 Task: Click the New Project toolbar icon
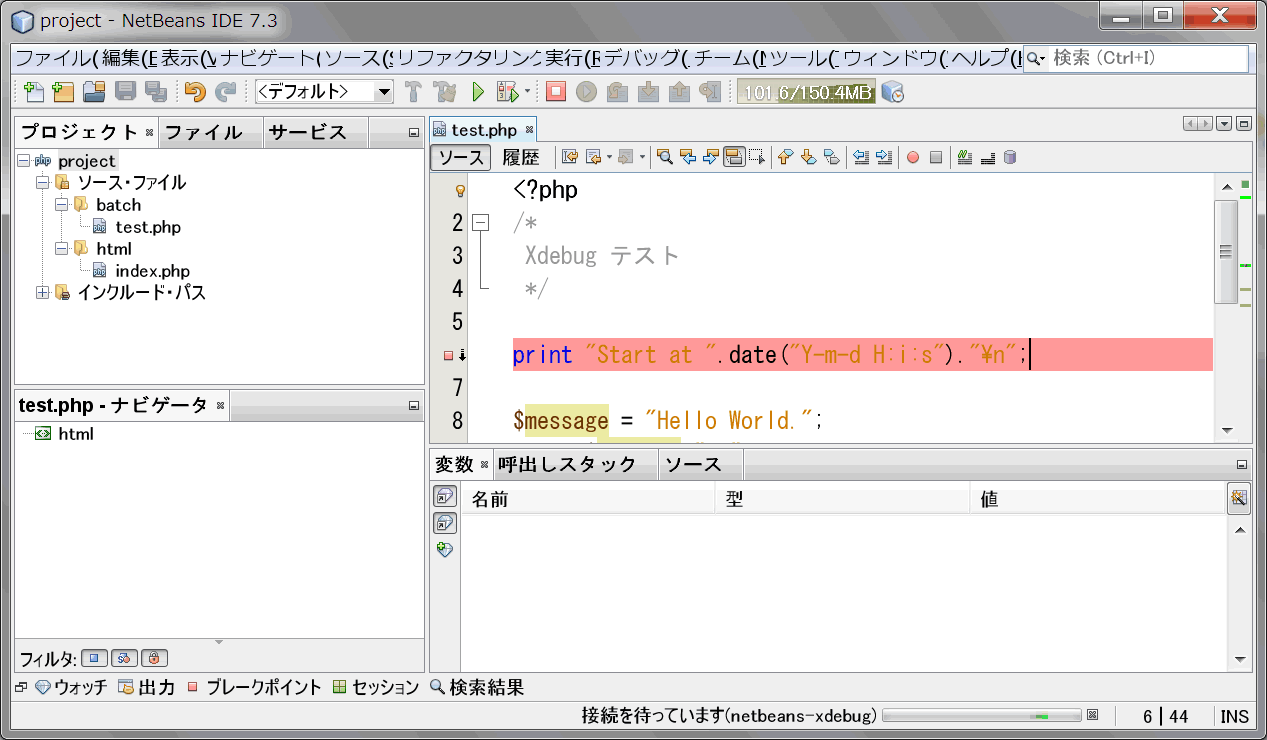click(x=64, y=92)
